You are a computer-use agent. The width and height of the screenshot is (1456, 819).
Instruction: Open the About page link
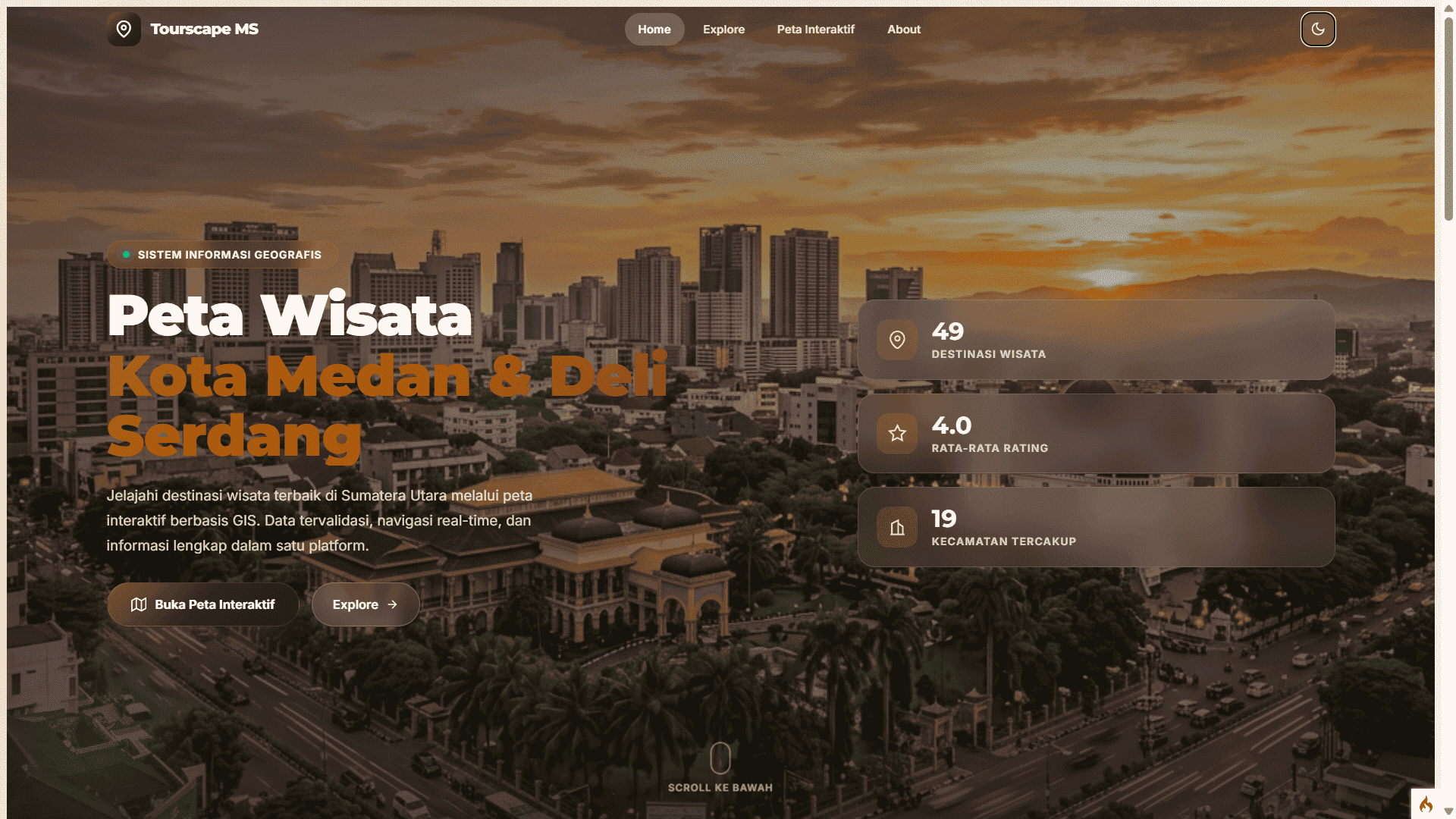(x=904, y=29)
